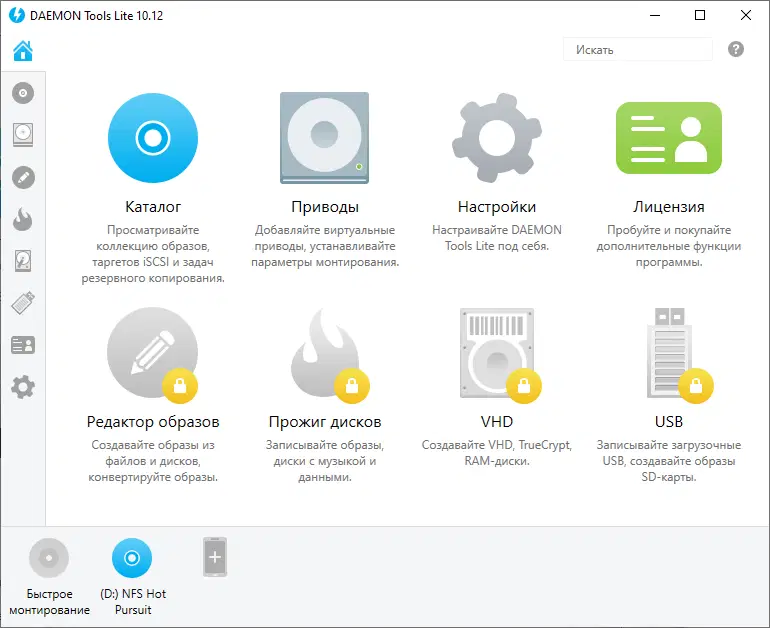Screen dimensions: 770x628
Task: Open Disc Burning via sidebar flame icon
Action: (x=23, y=219)
